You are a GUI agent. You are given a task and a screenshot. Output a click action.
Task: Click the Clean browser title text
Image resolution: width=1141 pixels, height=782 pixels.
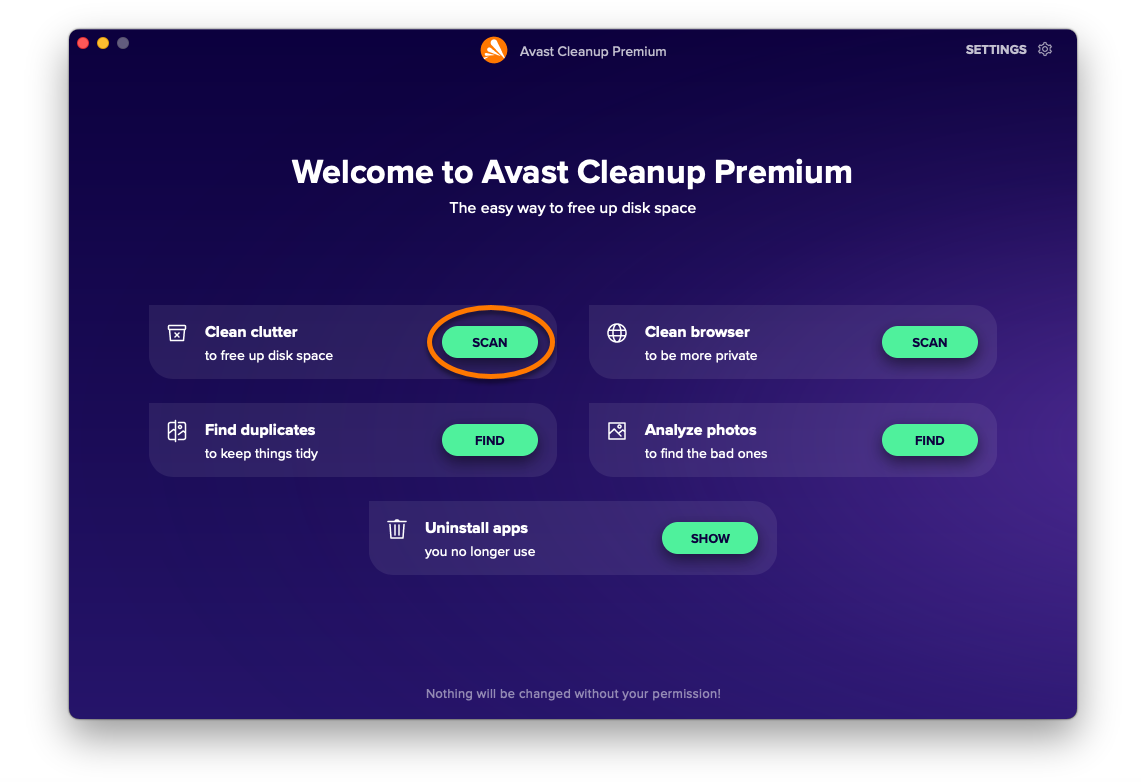tap(697, 332)
